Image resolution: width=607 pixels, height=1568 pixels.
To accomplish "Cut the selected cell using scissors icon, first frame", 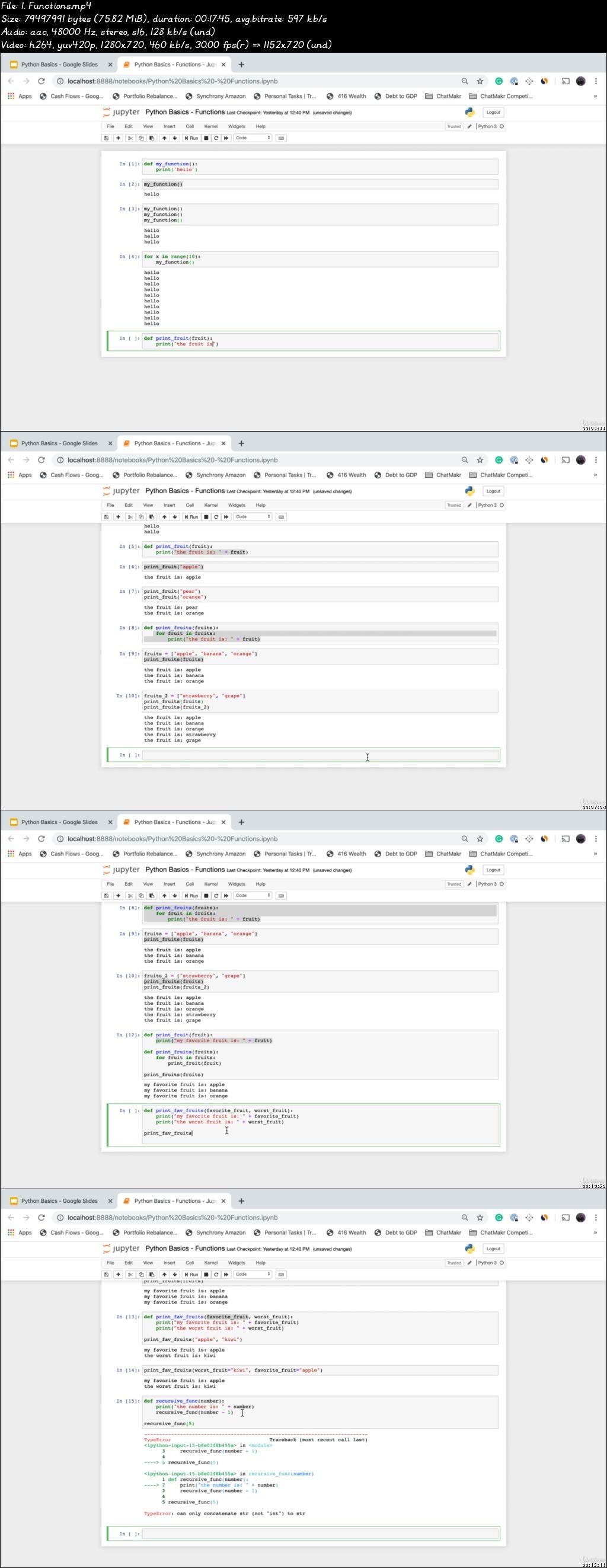I will [x=130, y=138].
